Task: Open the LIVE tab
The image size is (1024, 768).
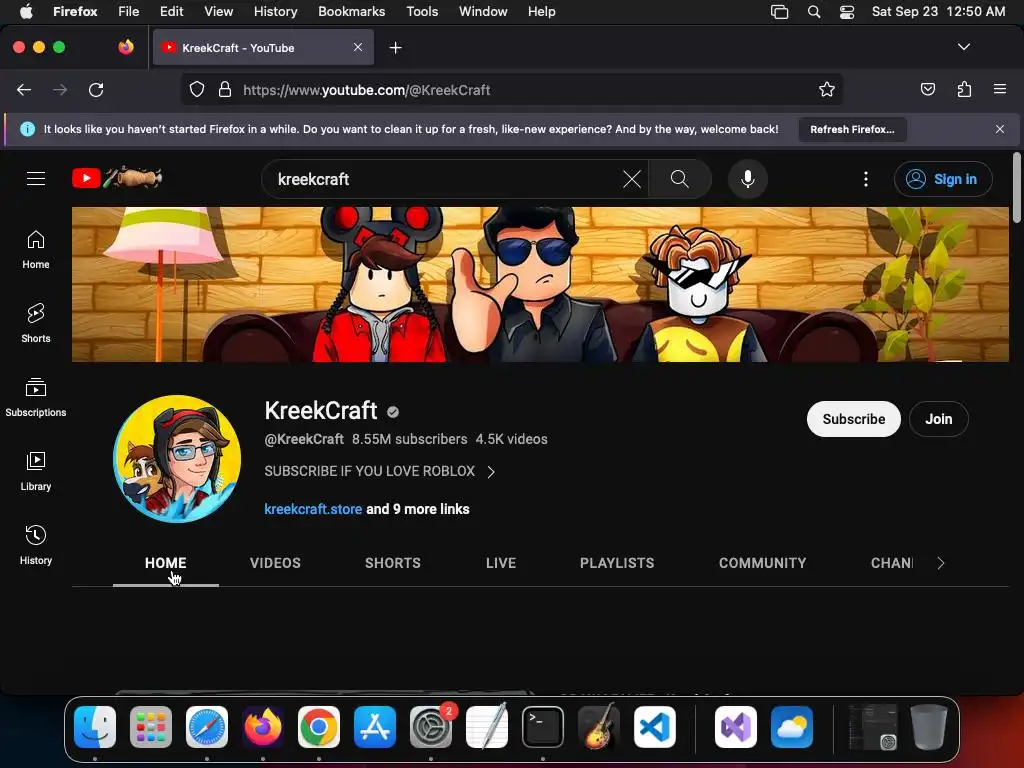Action: tap(501, 563)
